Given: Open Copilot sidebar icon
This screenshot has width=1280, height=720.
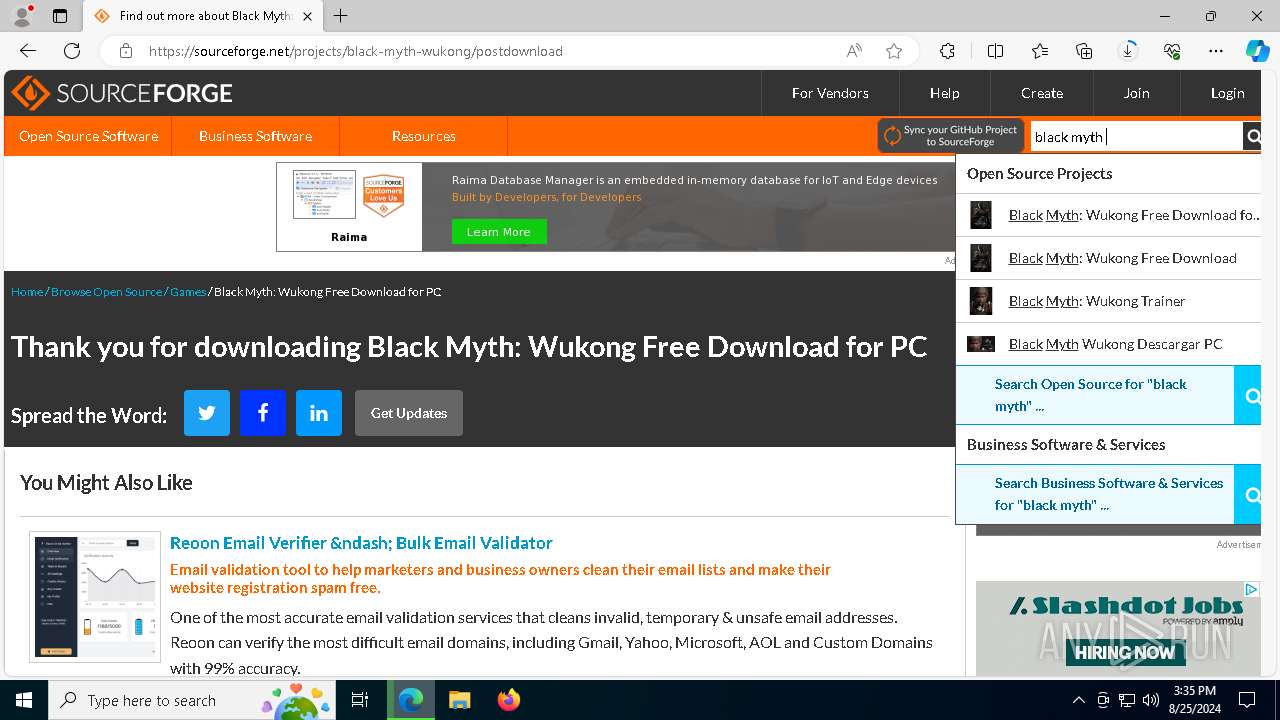Looking at the screenshot, I should pos(1257,51).
